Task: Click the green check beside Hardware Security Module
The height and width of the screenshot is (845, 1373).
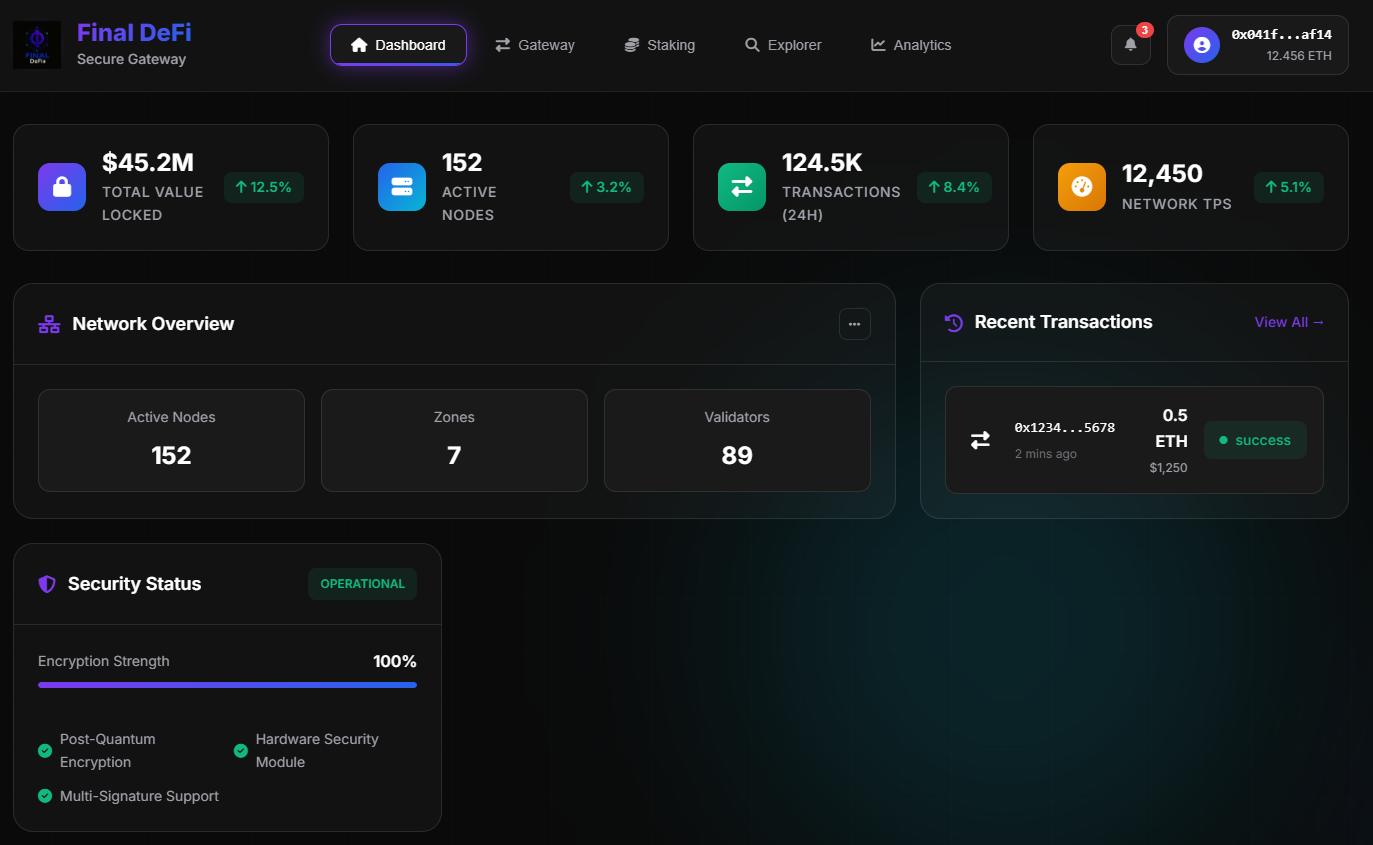Action: [241, 751]
